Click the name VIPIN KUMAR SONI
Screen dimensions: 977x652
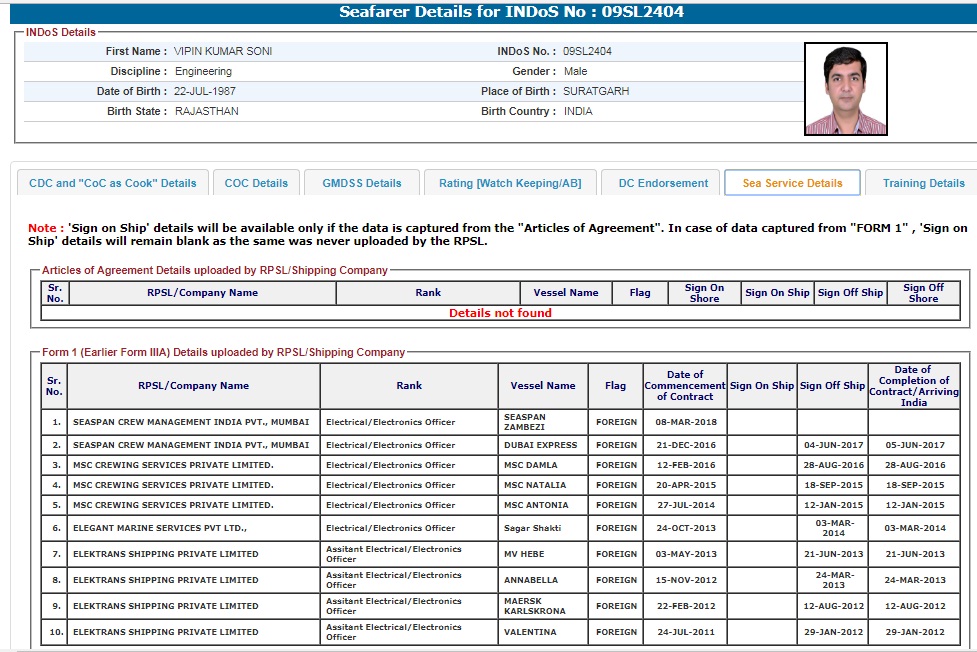click(223, 51)
